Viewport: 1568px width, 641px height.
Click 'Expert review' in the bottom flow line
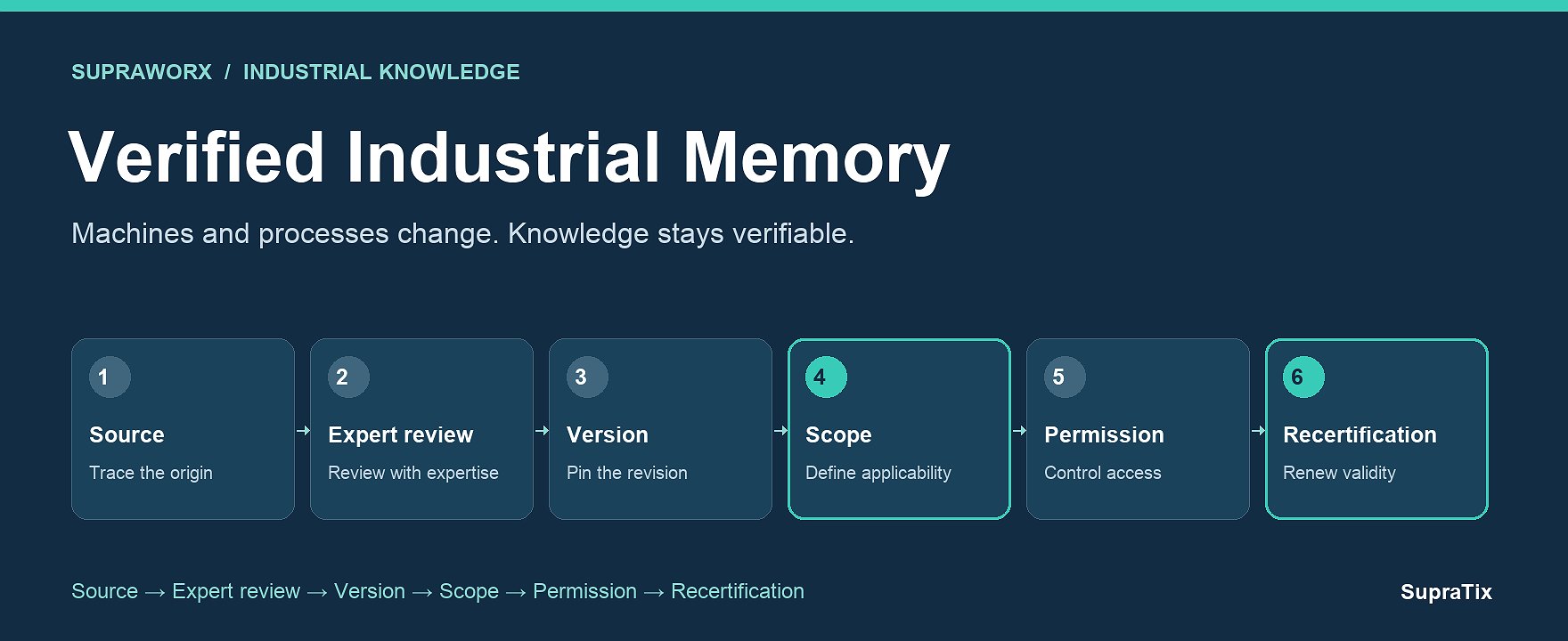tap(236, 591)
